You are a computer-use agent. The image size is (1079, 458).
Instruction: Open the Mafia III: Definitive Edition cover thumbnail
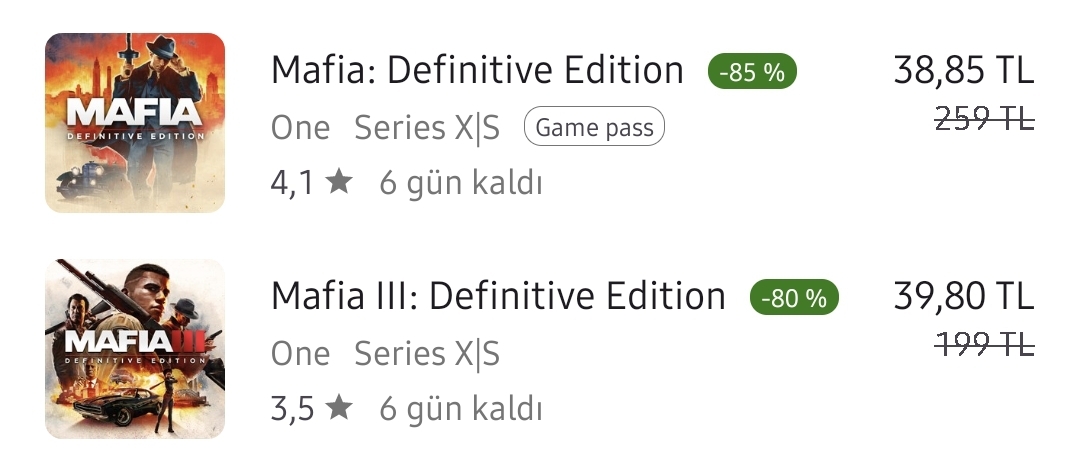(x=135, y=349)
